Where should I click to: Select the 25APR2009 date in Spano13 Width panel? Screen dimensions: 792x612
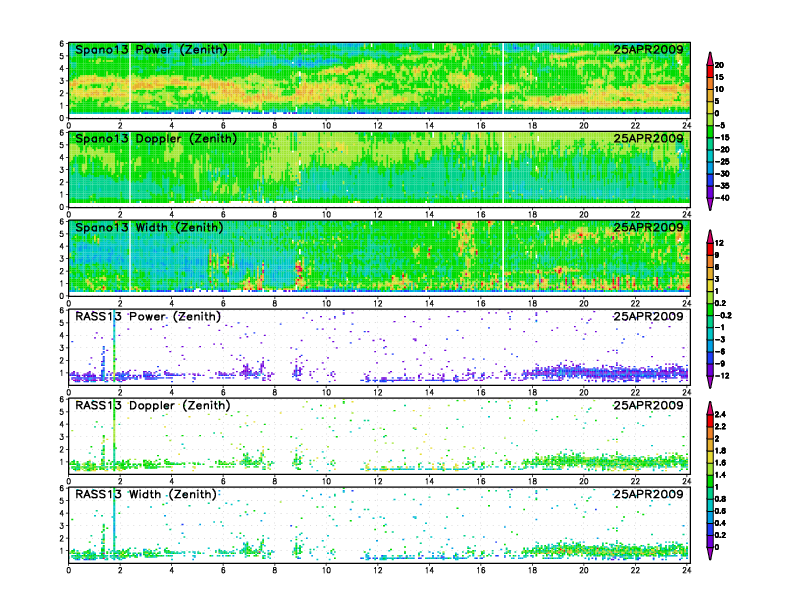pyautogui.click(x=648, y=227)
